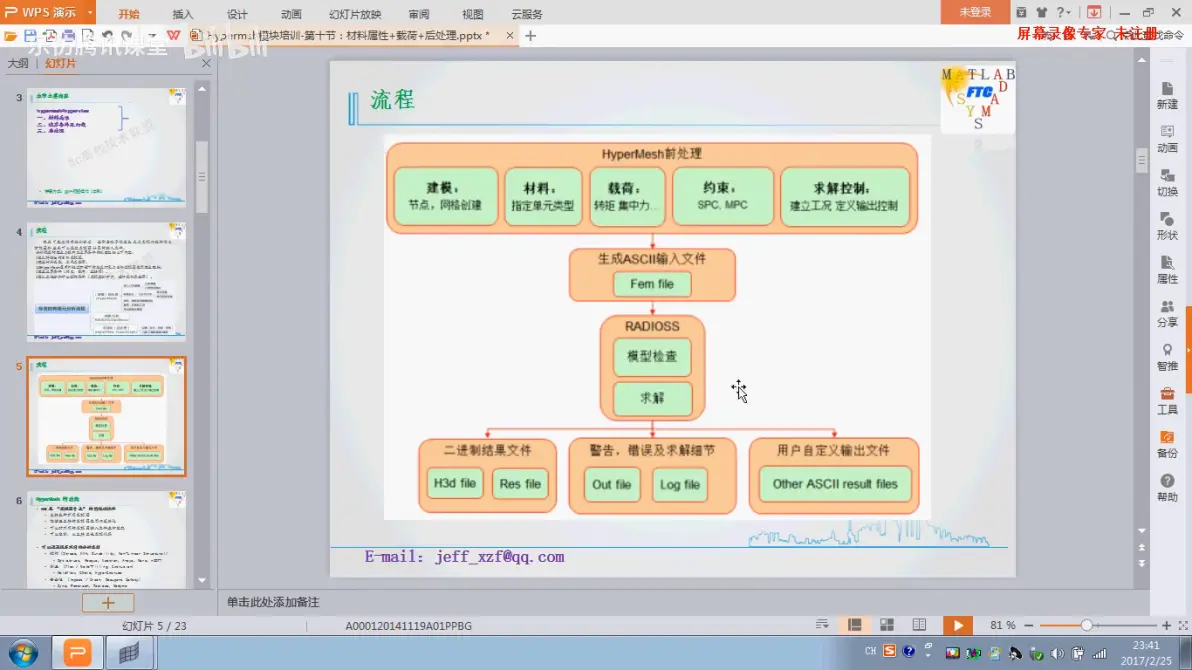Close the slide thumbnail pane
1192x670 pixels.
coord(206,63)
